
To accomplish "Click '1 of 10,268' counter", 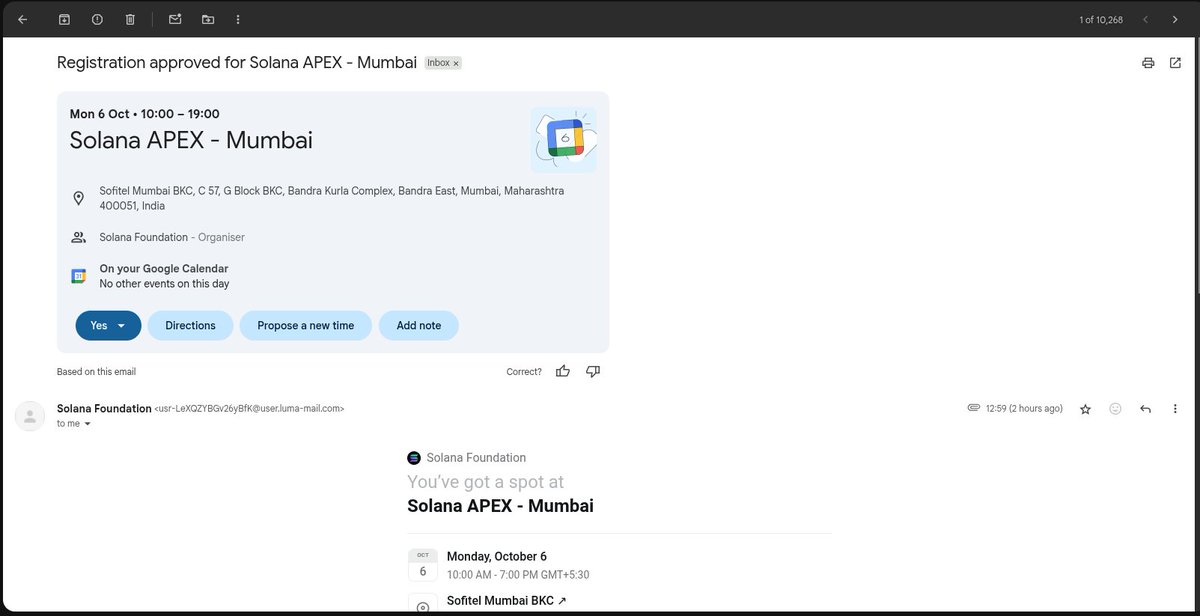I will point(1100,19).
